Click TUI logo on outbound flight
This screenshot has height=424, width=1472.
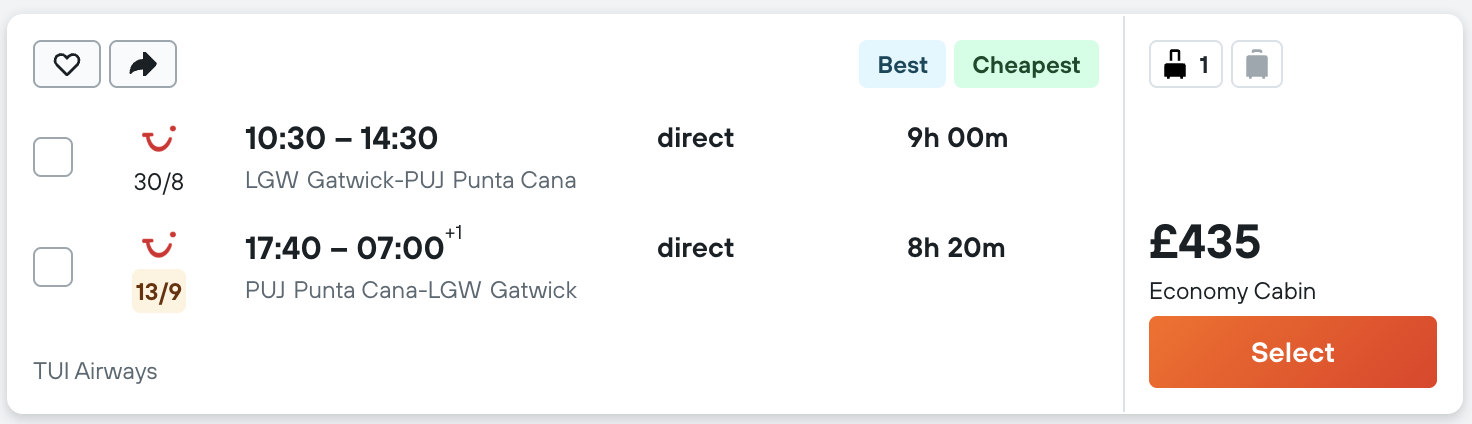159,139
